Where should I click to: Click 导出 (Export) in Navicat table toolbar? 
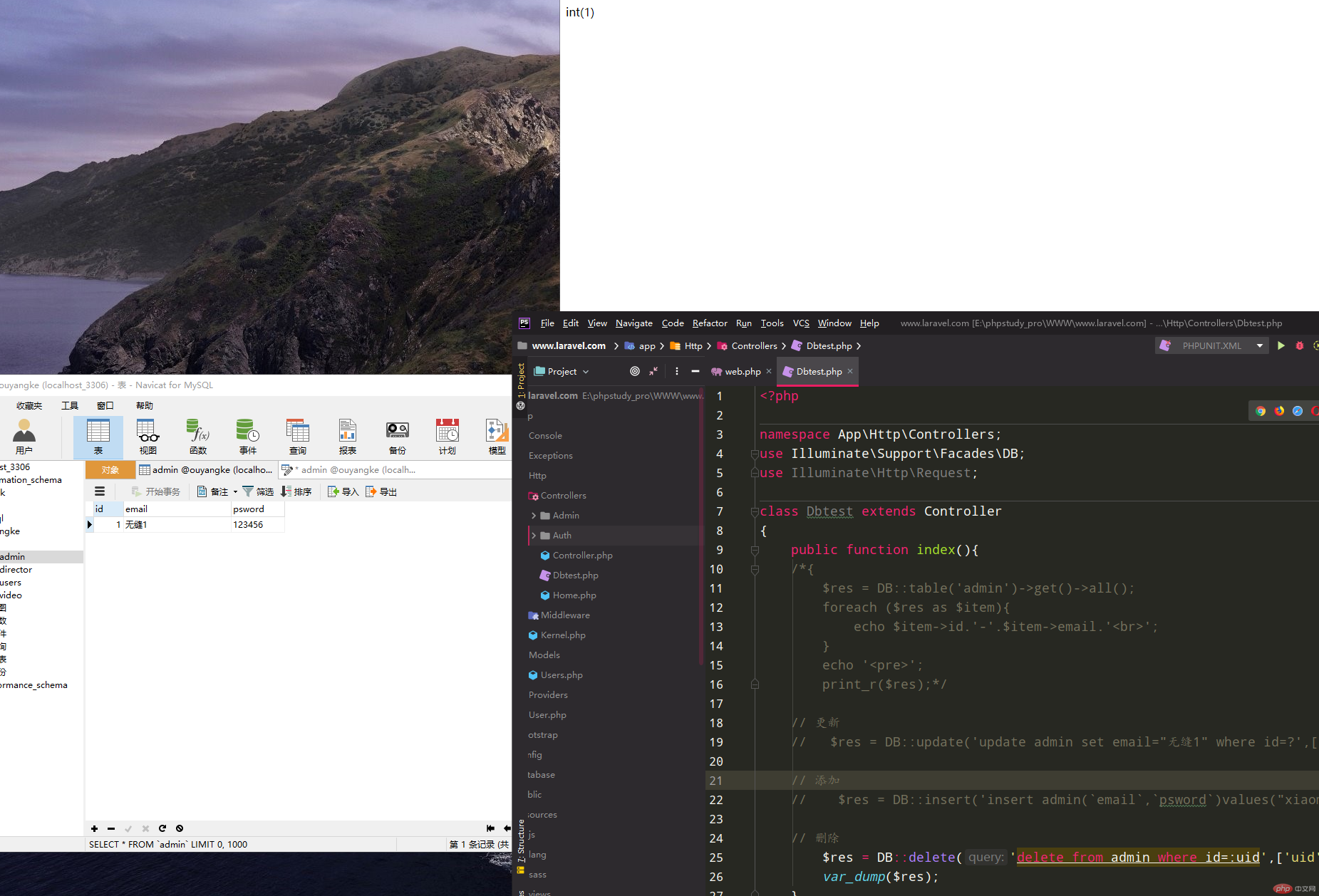[x=381, y=491]
